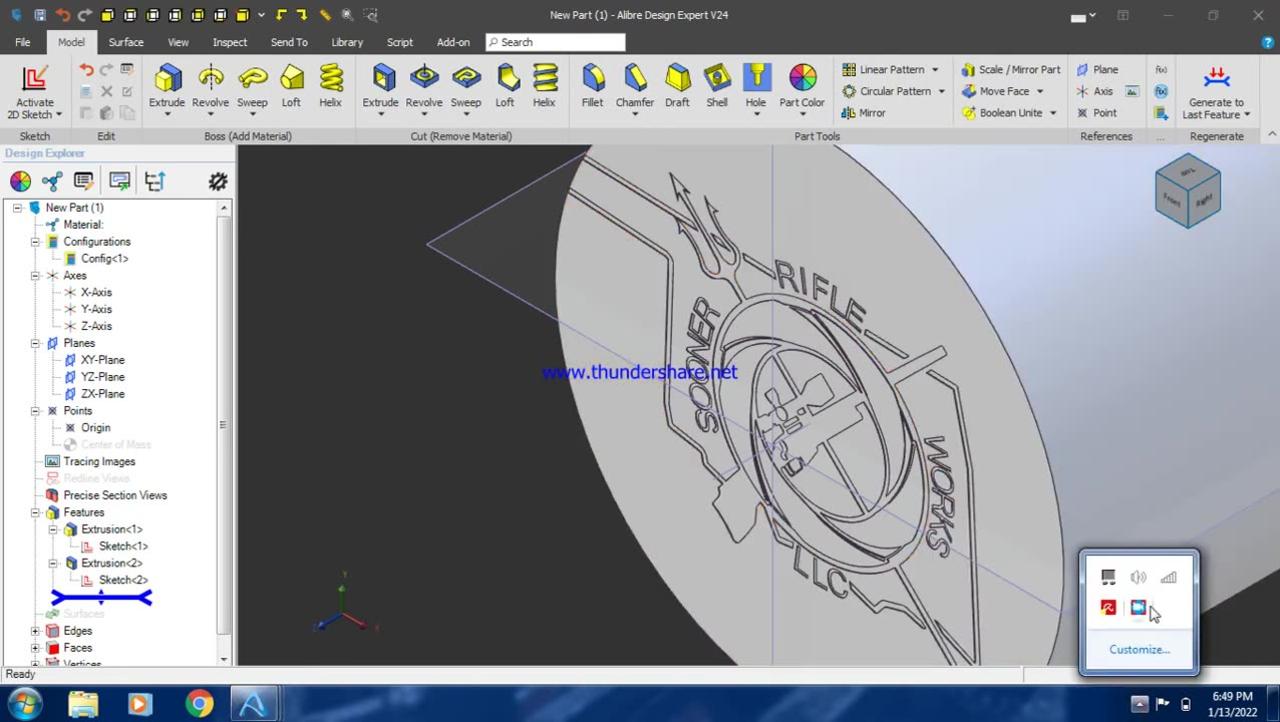Open Design Explorer settings gear icon

tap(217, 181)
